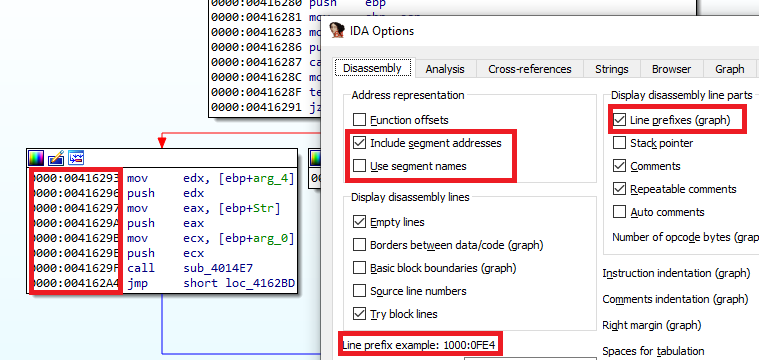This screenshot has height=360, width=759.
Task: Switch to the Strings tab
Action: (x=612, y=69)
